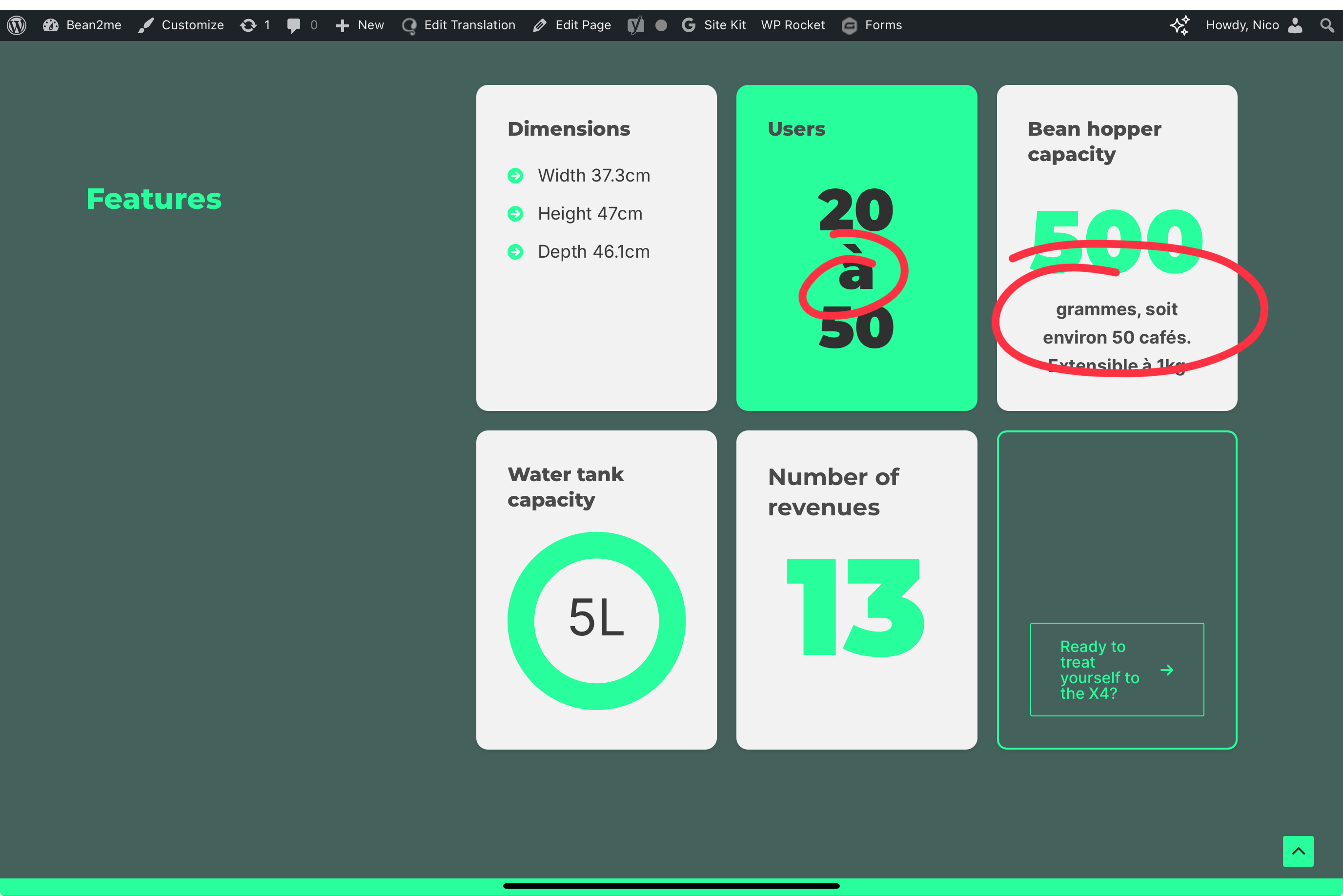
Task: Open the updates refresh icon
Action: pyautogui.click(x=248, y=25)
